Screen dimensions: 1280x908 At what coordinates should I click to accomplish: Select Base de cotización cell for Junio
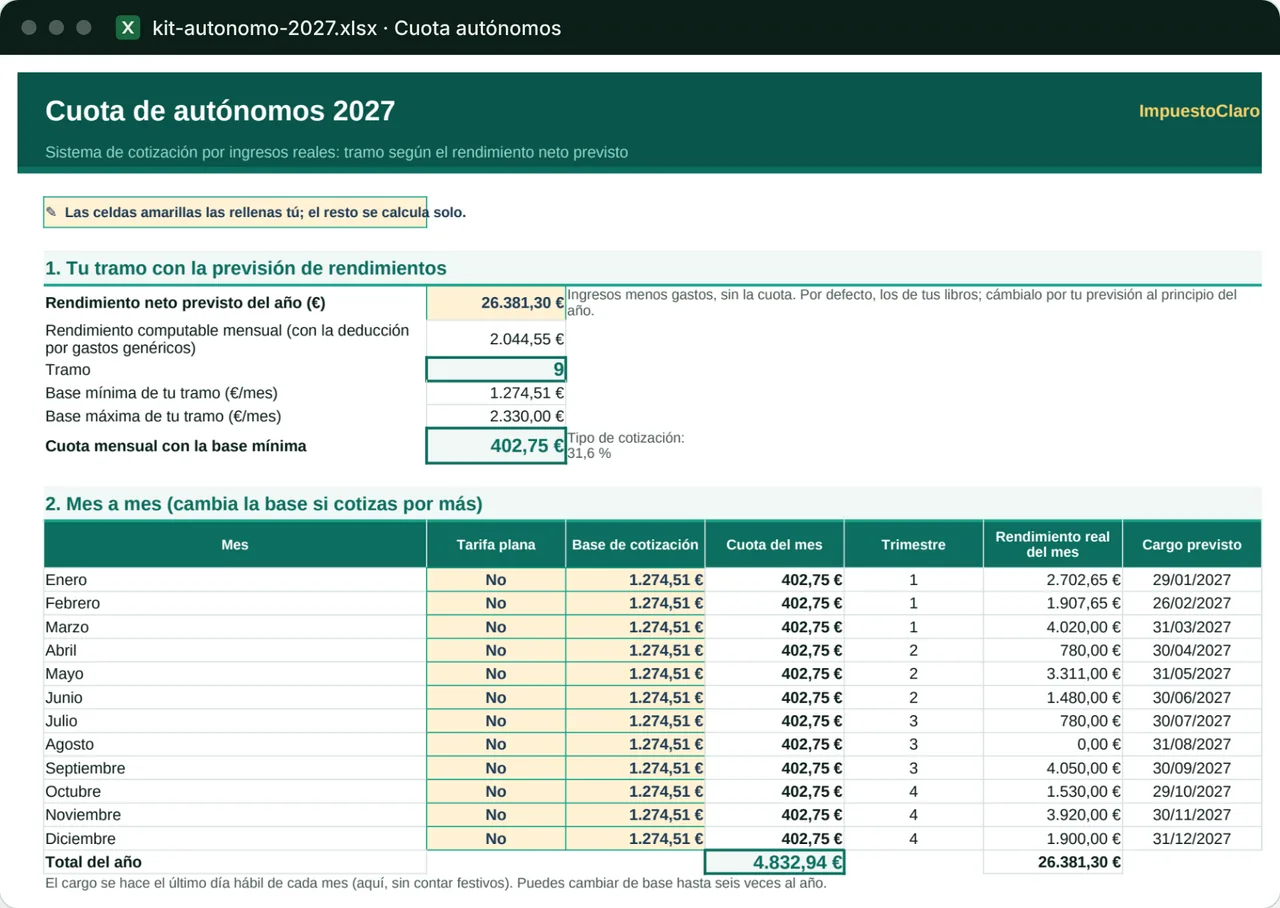click(635, 698)
